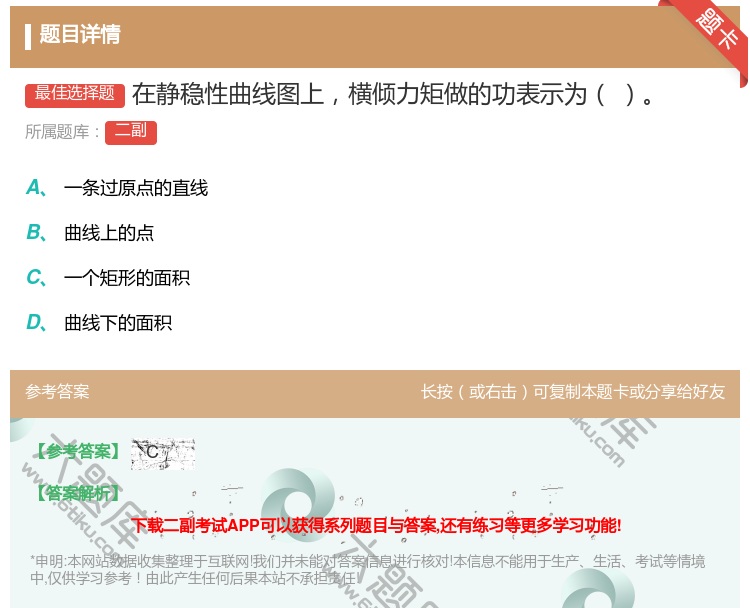This screenshot has width=750, height=608.
Task: Click the answer image showing C
Action: click(x=163, y=453)
